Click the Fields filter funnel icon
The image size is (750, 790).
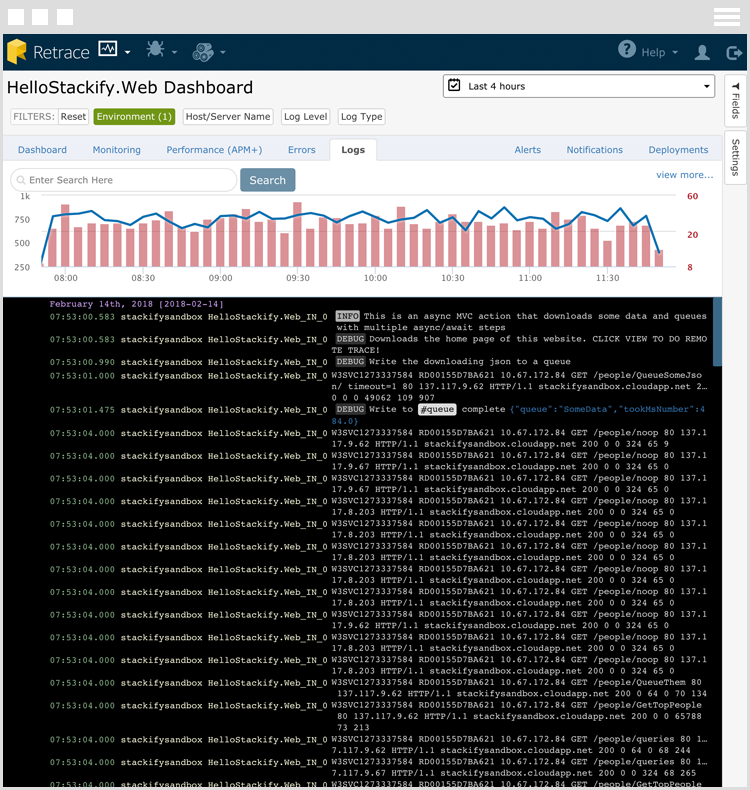(x=735, y=86)
